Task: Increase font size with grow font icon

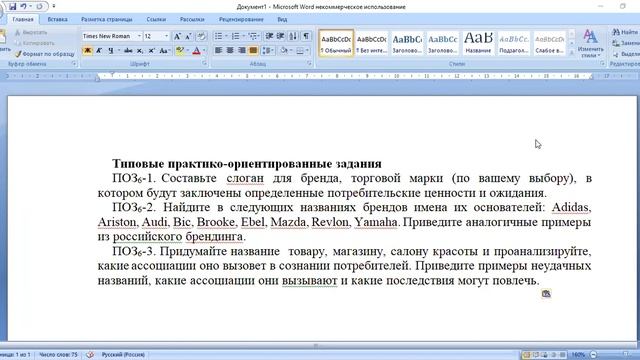Action: click(177, 36)
